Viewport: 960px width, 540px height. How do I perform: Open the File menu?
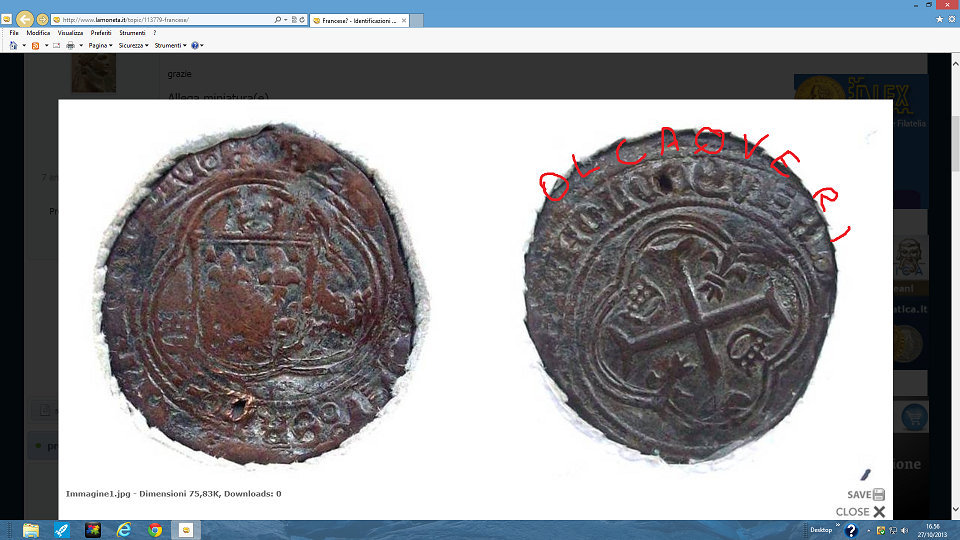click(14, 33)
